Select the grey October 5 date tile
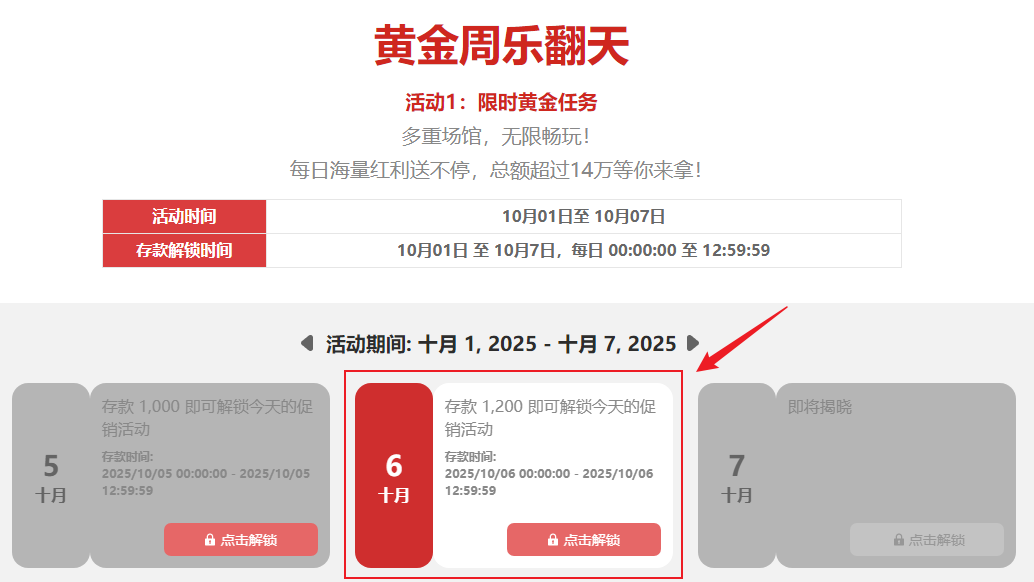Image resolution: width=1034 pixels, height=582 pixels. [51, 475]
